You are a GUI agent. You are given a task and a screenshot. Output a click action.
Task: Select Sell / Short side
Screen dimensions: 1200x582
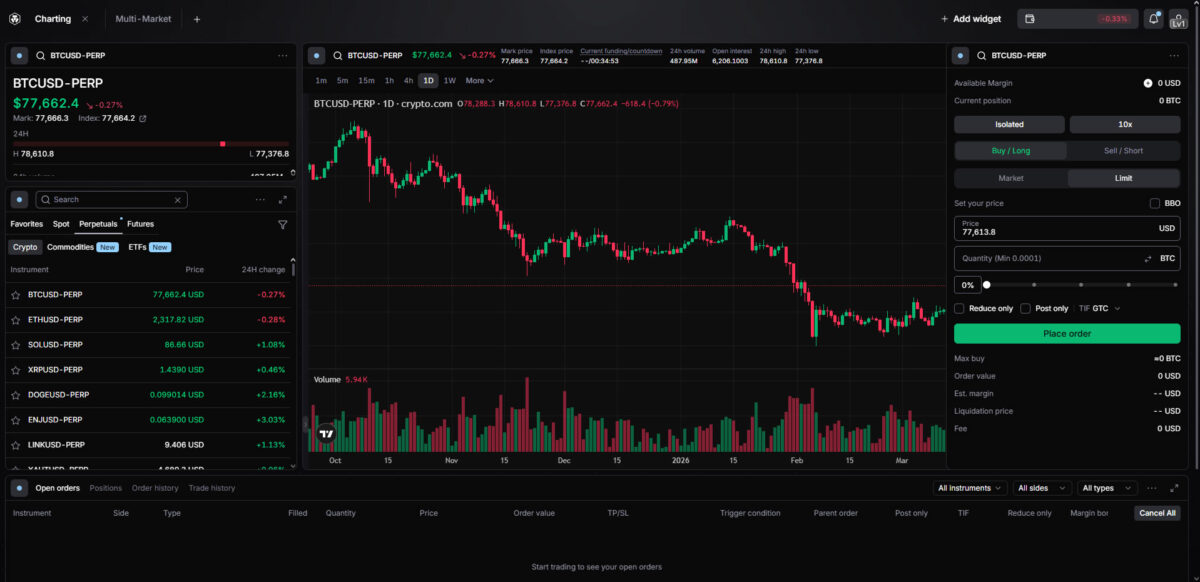pos(1123,151)
